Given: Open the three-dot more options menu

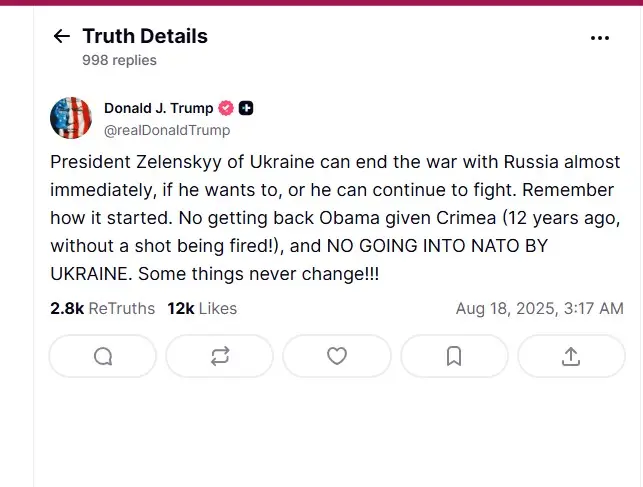Looking at the screenshot, I should pos(600,38).
